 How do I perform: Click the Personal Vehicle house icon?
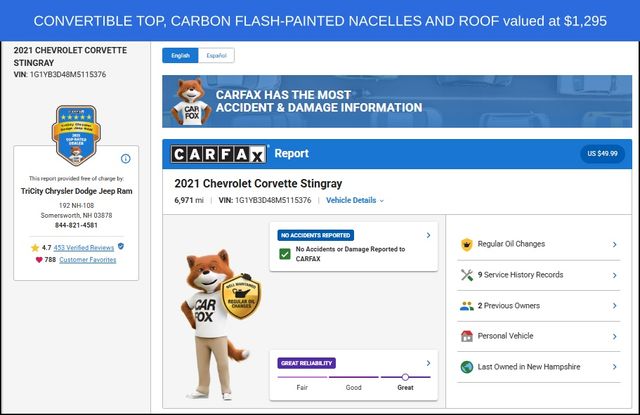pyautogui.click(x=467, y=336)
